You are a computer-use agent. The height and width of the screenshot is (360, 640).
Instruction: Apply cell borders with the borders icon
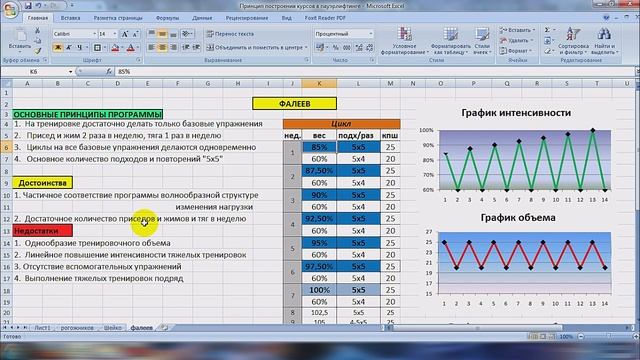pos(97,48)
